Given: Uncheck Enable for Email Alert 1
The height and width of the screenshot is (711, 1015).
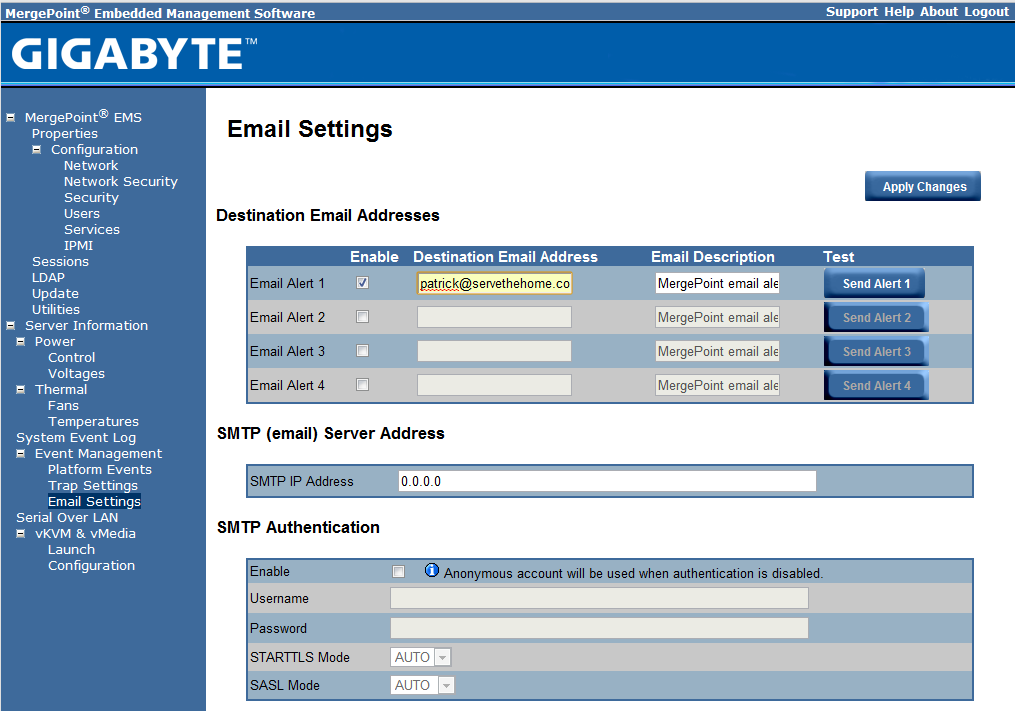Looking at the screenshot, I should 362,282.
